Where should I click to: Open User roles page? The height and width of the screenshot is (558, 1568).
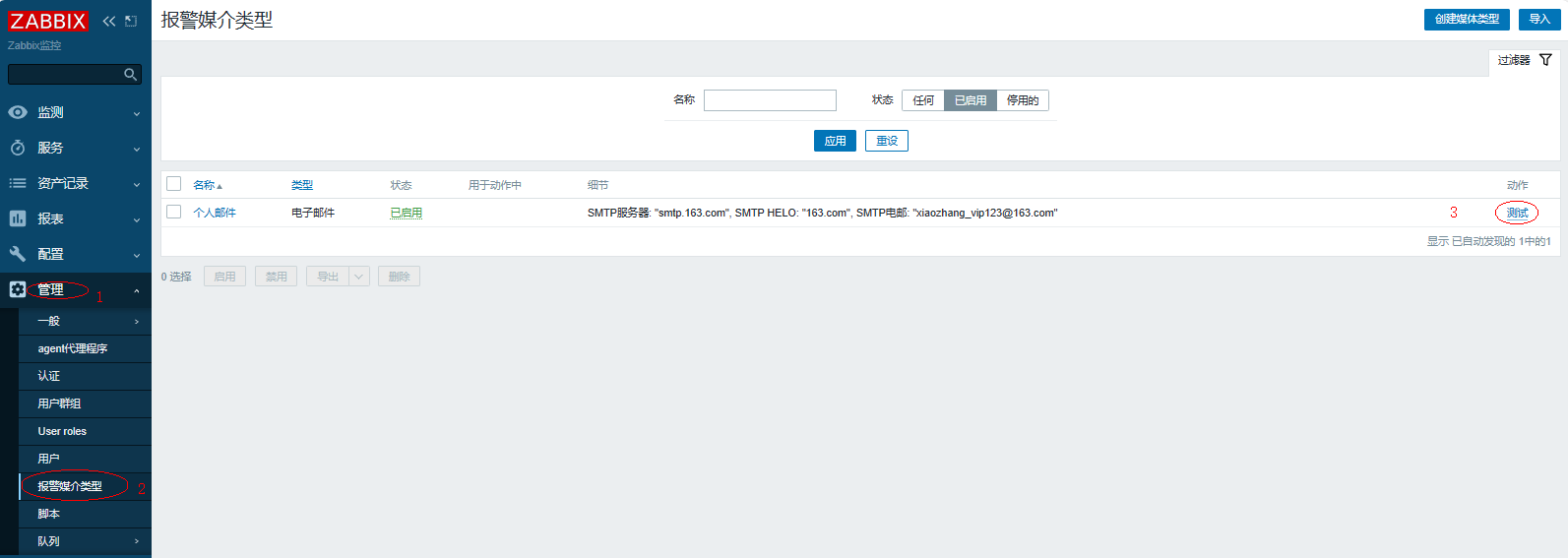coord(85,431)
